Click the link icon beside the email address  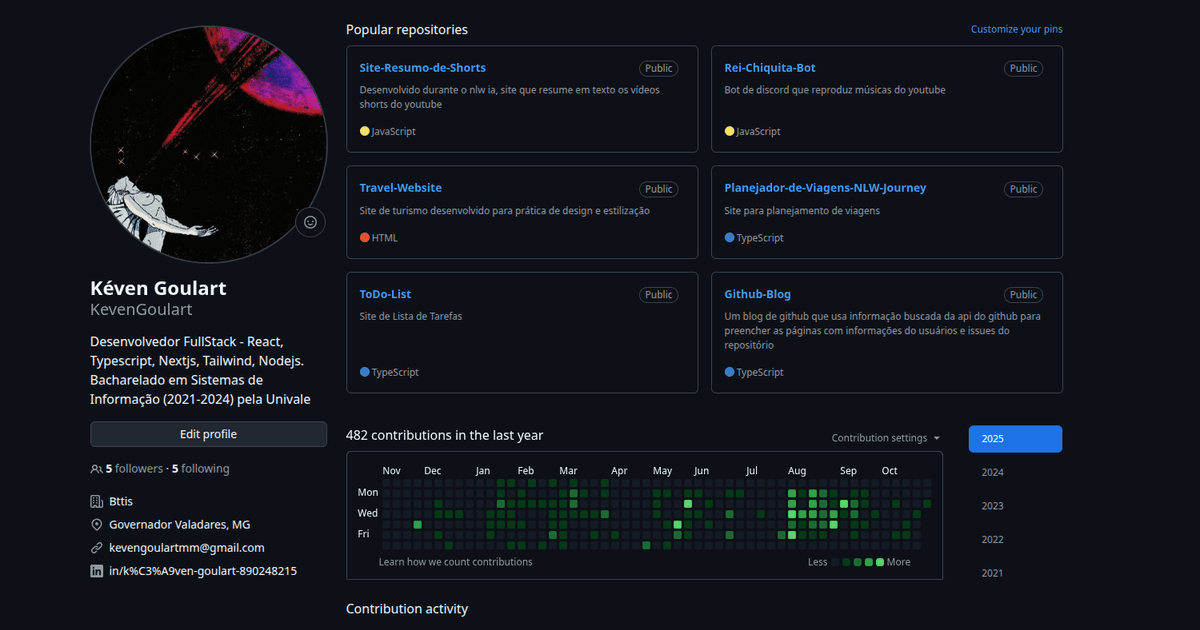coord(95,547)
